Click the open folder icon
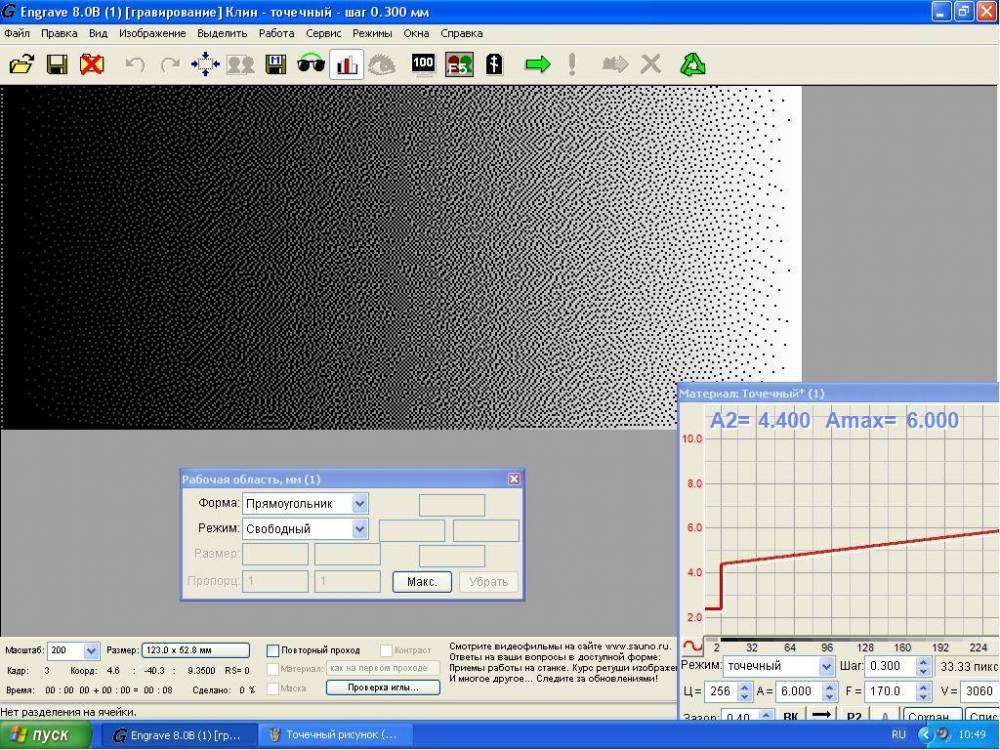Viewport: 1000px width, 750px height. coord(21,65)
